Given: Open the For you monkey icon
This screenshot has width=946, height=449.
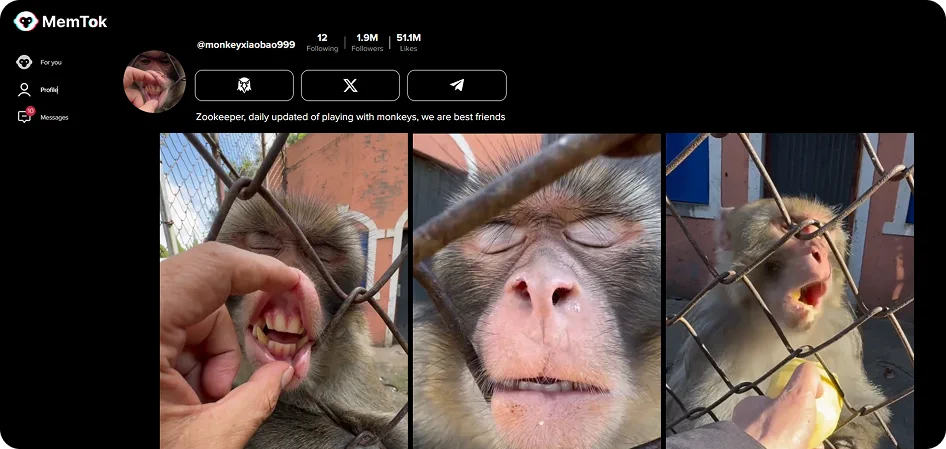Looking at the screenshot, I should pyautogui.click(x=24, y=62).
